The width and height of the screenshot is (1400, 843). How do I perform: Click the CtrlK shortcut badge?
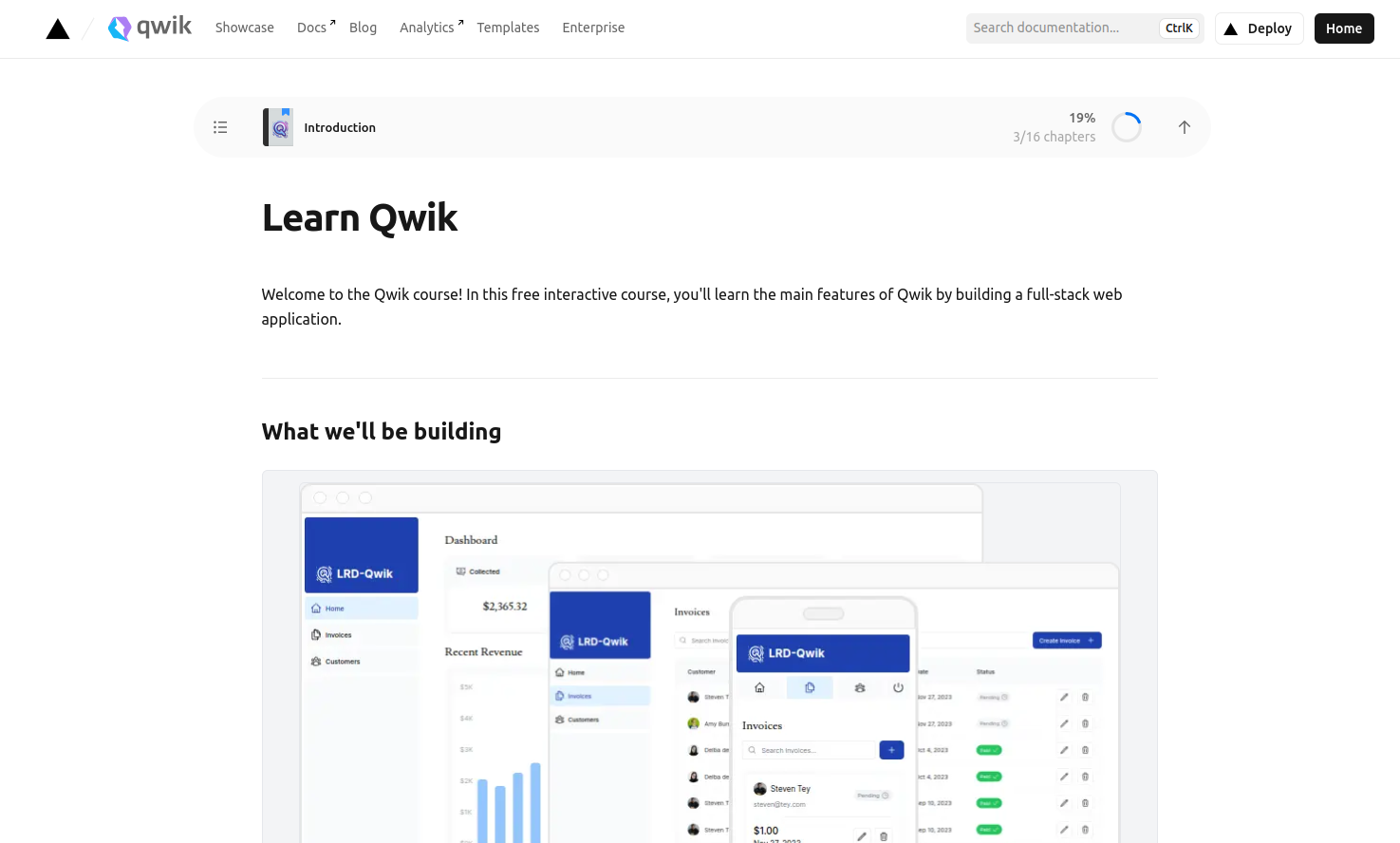tap(1179, 28)
